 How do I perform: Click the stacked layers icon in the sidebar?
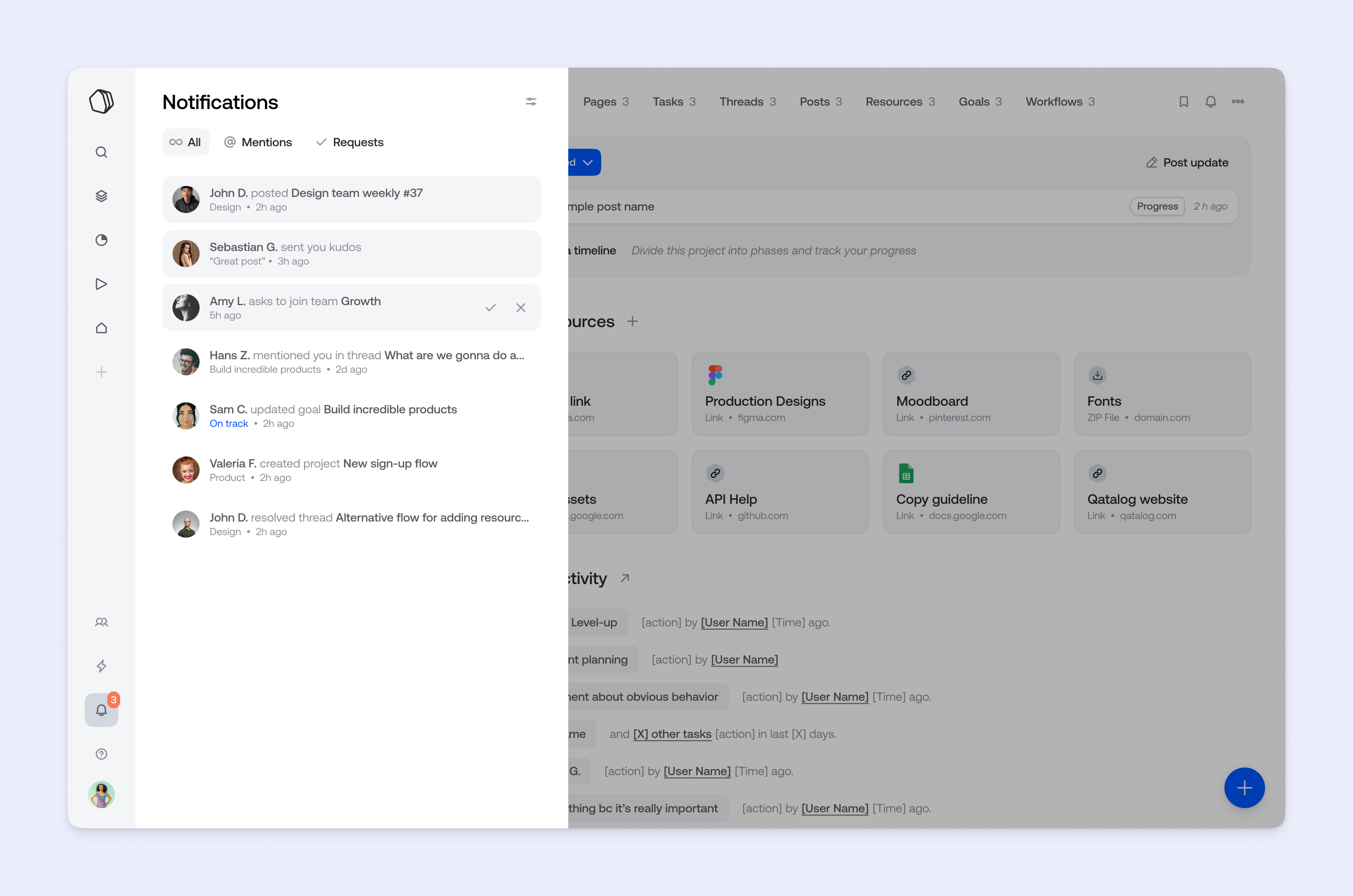click(x=101, y=196)
